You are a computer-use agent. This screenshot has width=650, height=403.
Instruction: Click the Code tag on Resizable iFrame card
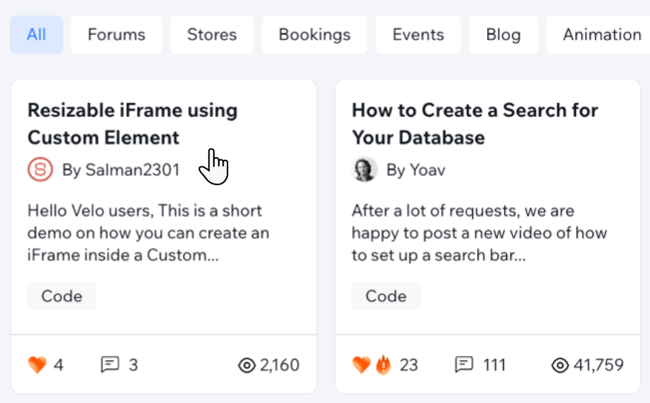[x=62, y=296]
